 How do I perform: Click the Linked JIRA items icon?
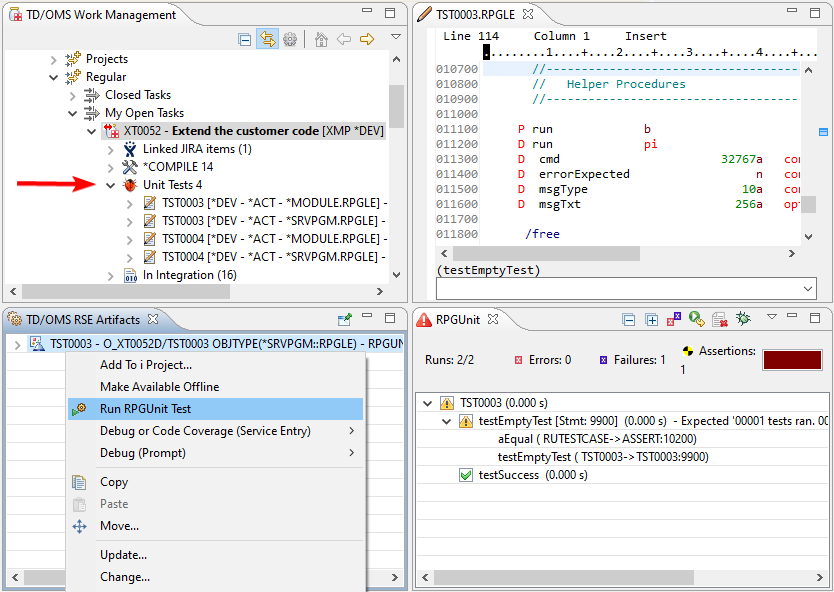click(130, 149)
